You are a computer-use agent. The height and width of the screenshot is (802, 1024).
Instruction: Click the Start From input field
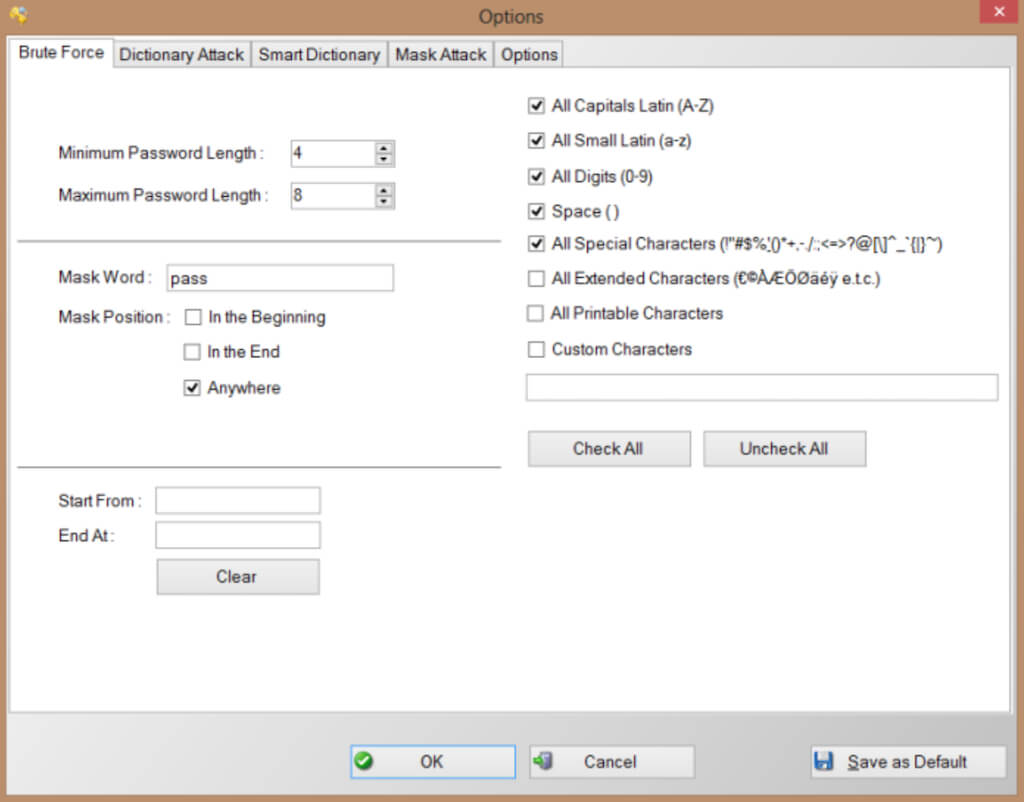click(x=238, y=501)
